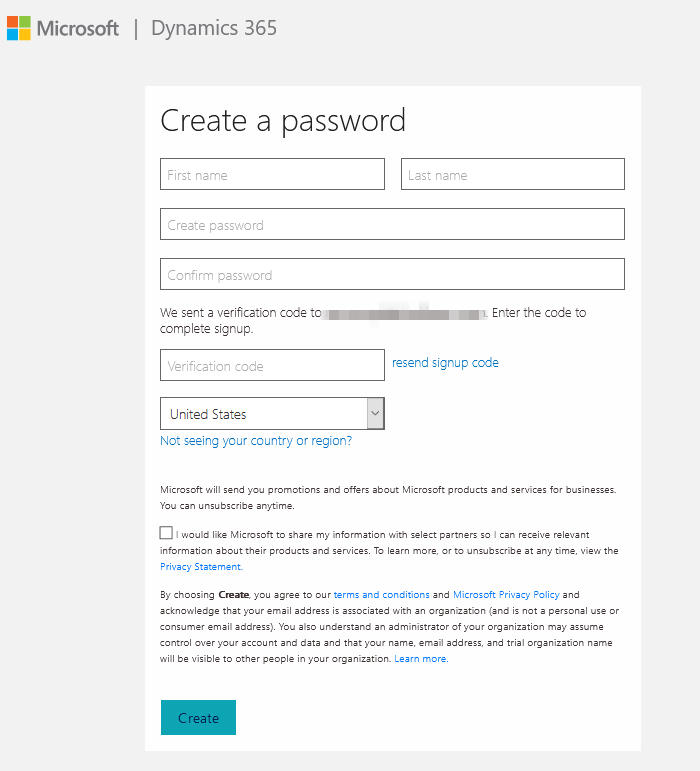The height and width of the screenshot is (771, 700).
Task: Open the Privacy Statement link
Action: 201,566
